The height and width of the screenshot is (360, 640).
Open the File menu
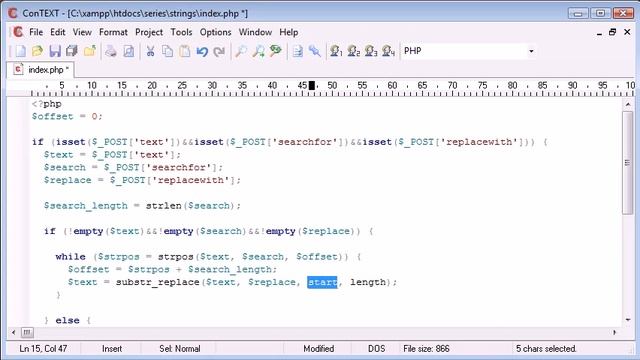36,32
